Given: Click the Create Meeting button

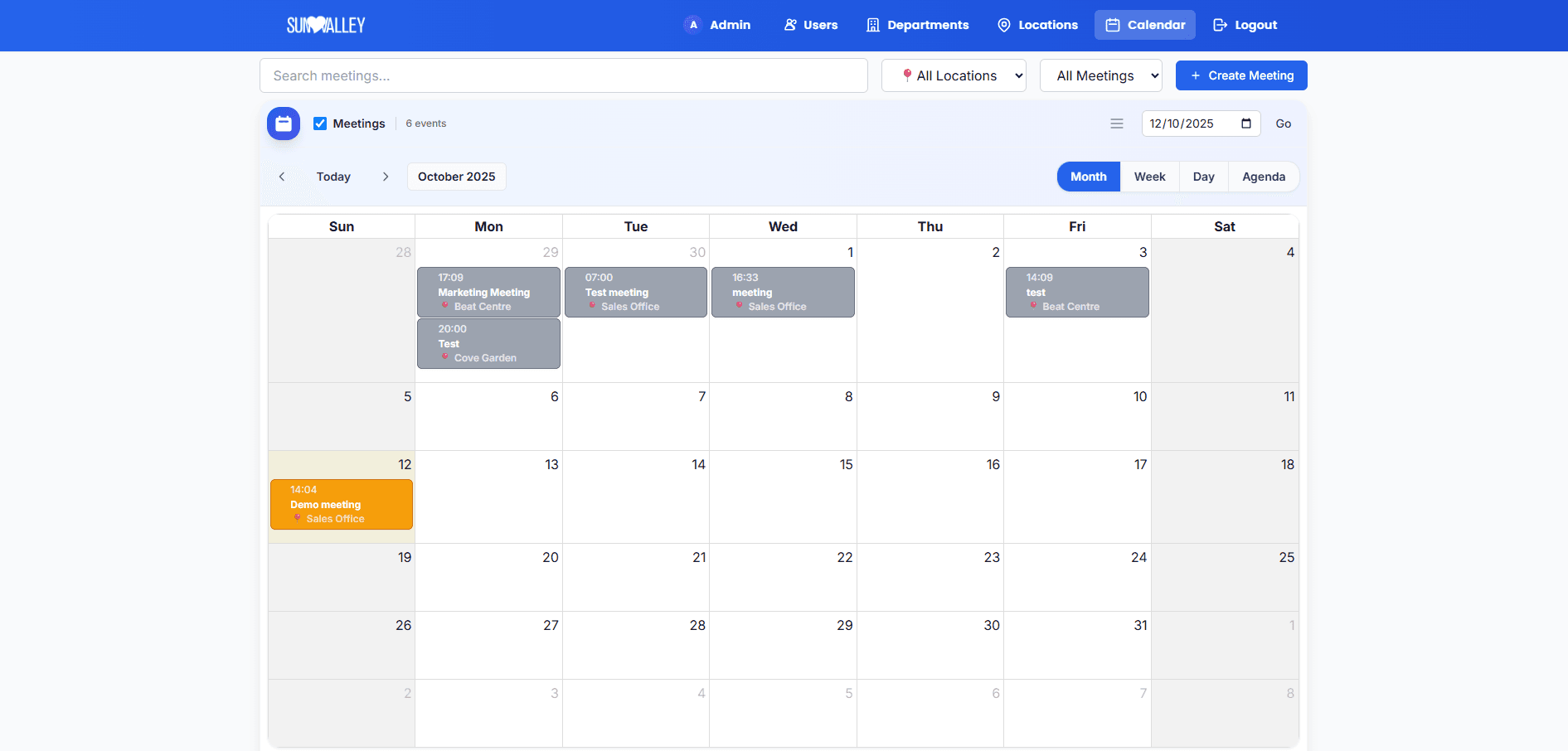Looking at the screenshot, I should coord(1241,75).
